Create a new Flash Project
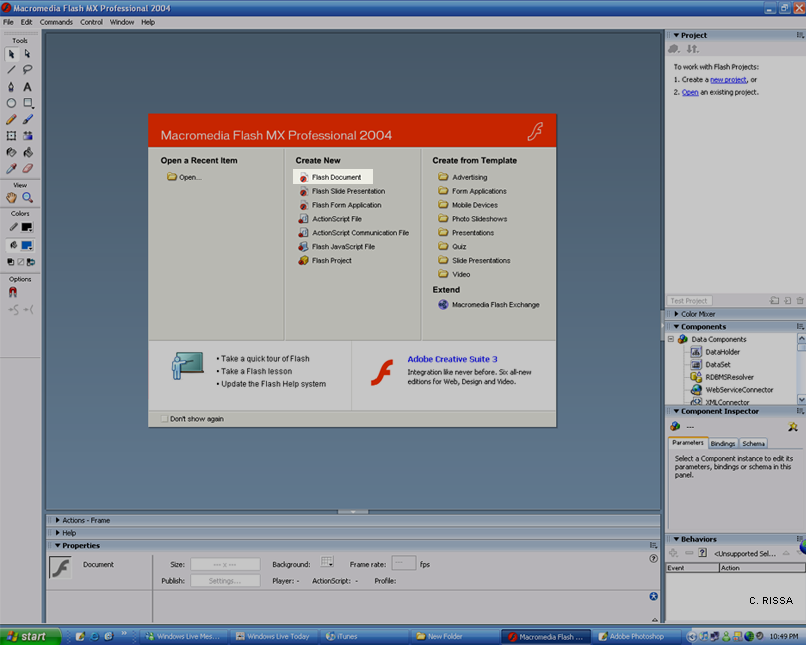 click(x=325, y=261)
